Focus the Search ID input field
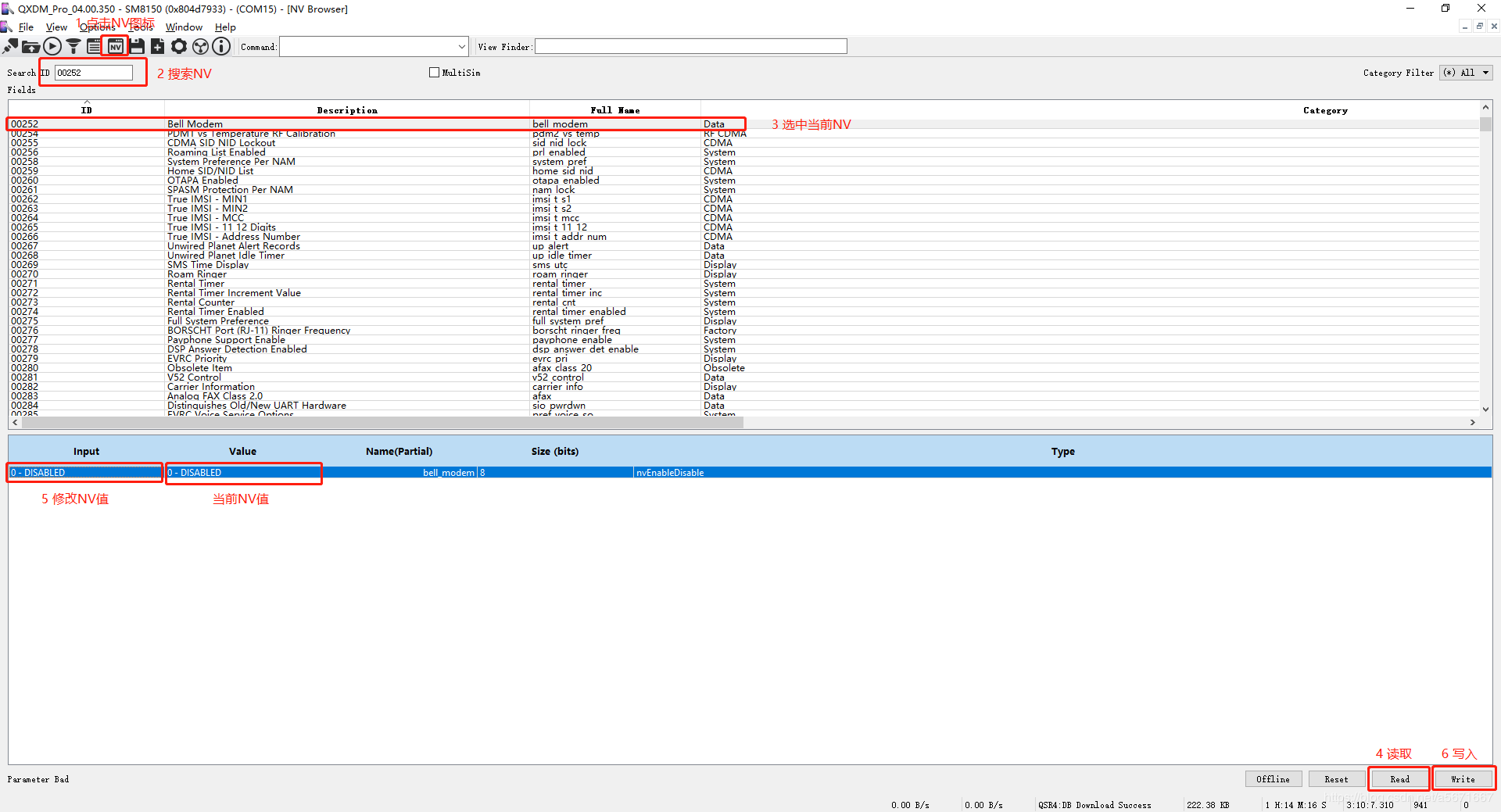Image resolution: width=1501 pixels, height=812 pixels. pos(94,73)
